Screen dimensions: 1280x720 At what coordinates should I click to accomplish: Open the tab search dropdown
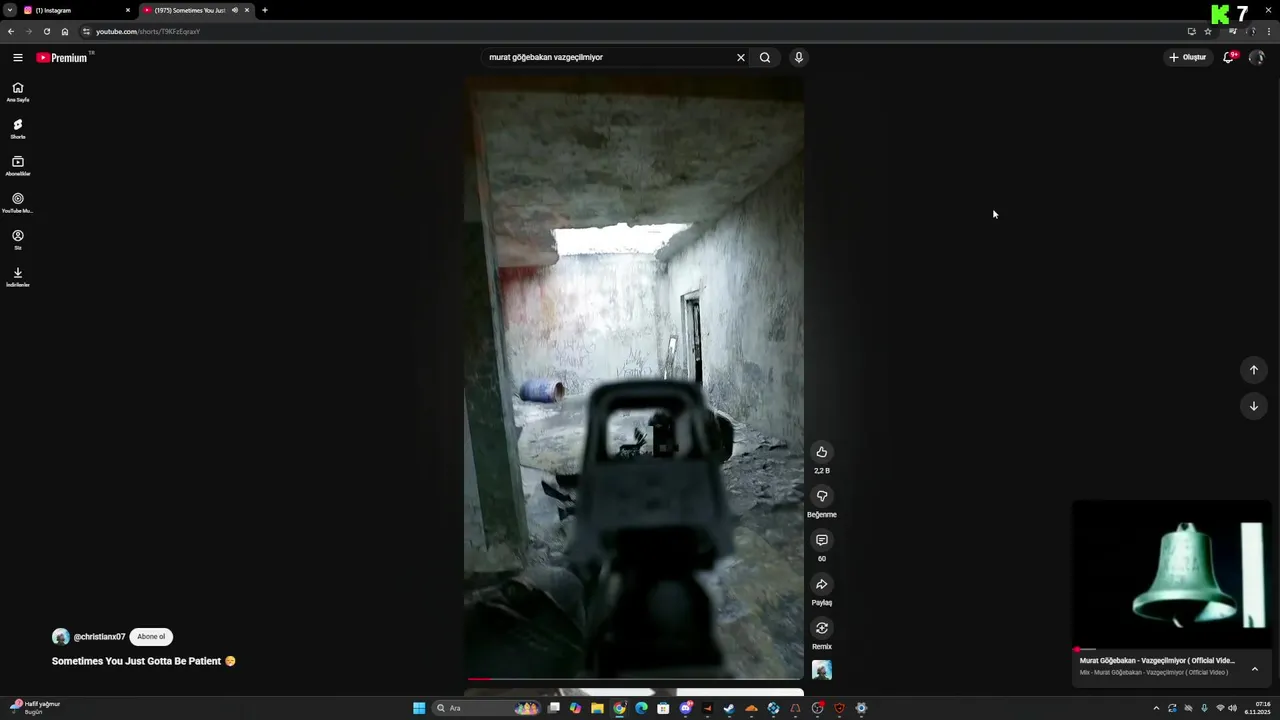[x=9, y=10]
